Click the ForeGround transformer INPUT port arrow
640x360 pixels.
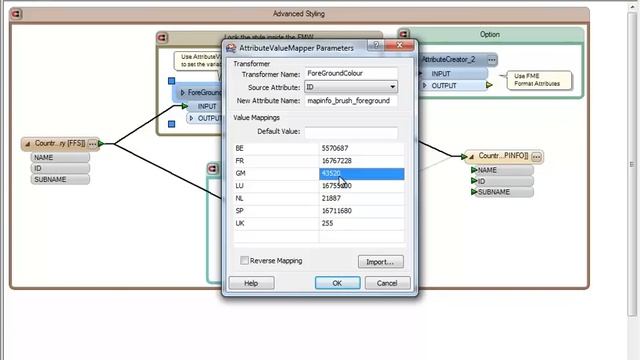(184, 106)
